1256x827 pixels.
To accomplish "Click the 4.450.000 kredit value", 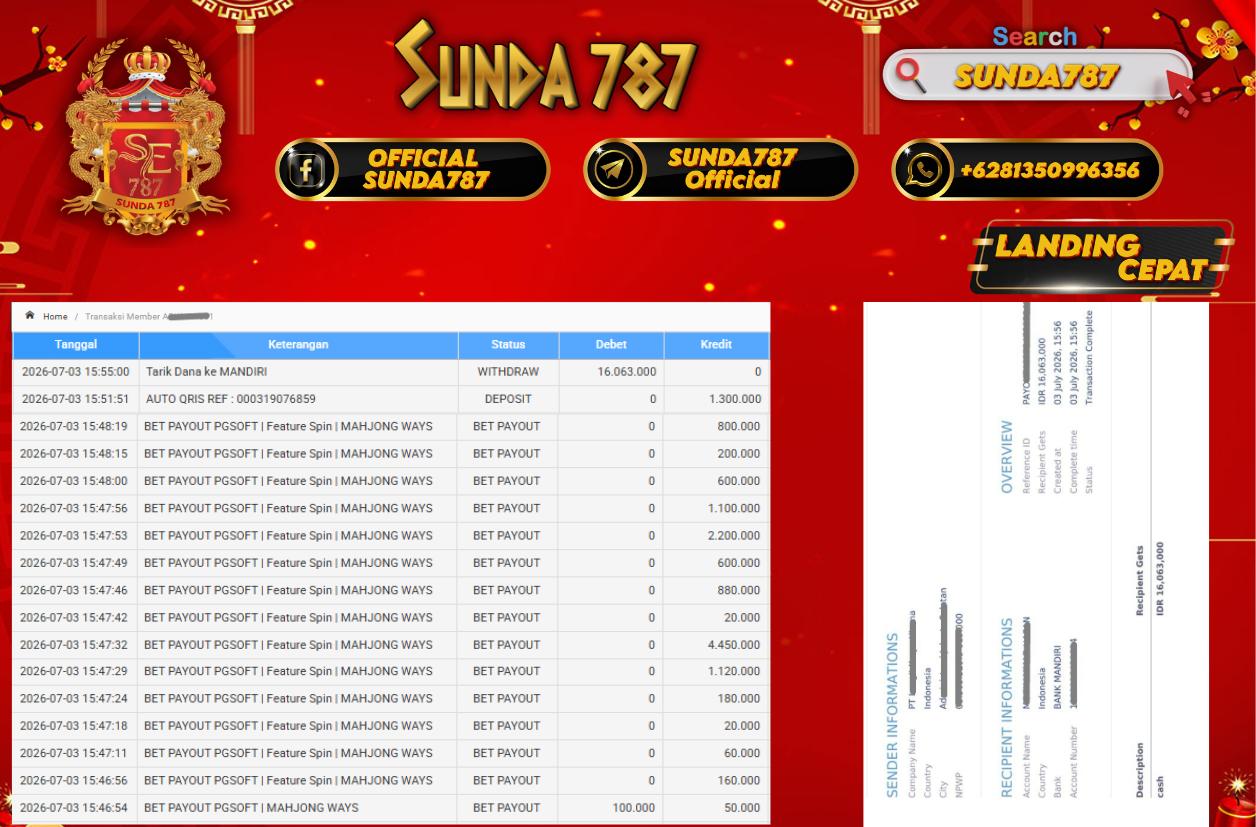I will coord(733,645).
